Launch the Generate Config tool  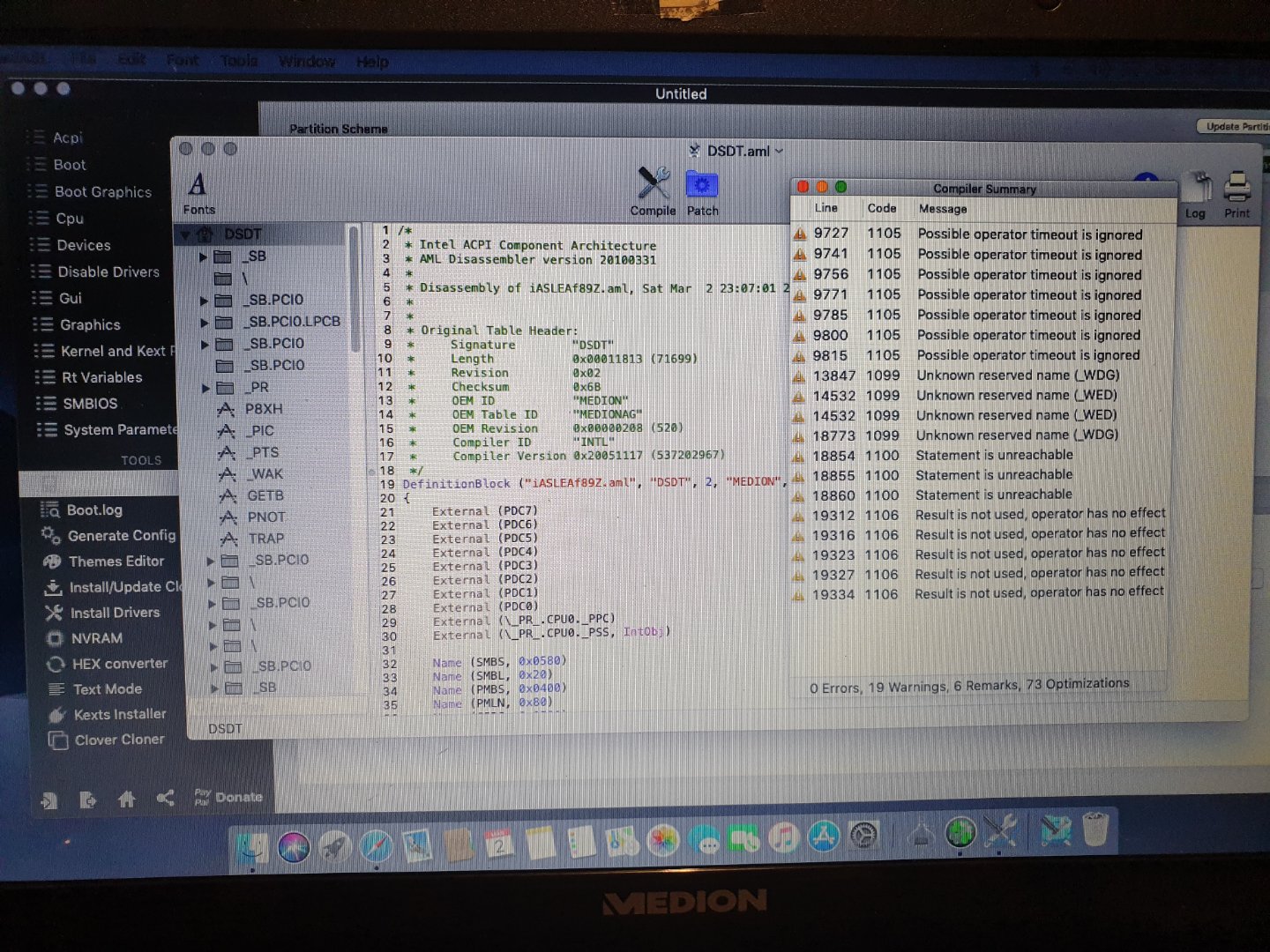[108, 536]
